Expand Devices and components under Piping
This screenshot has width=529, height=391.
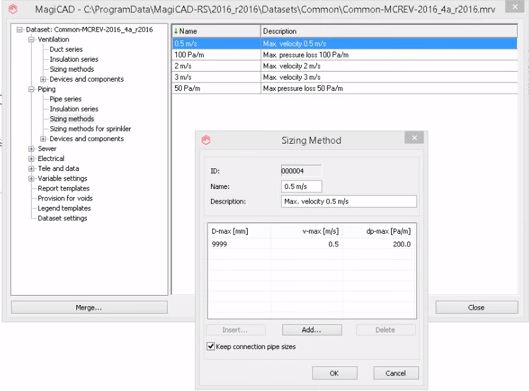pos(43,139)
